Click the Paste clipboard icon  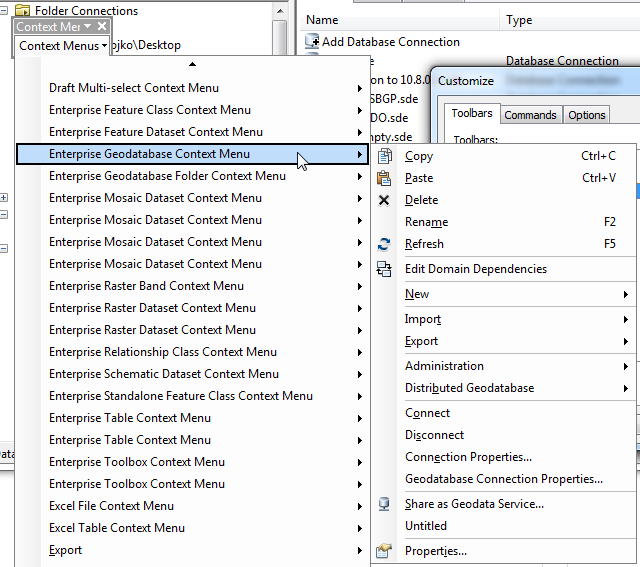(x=384, y=178)
